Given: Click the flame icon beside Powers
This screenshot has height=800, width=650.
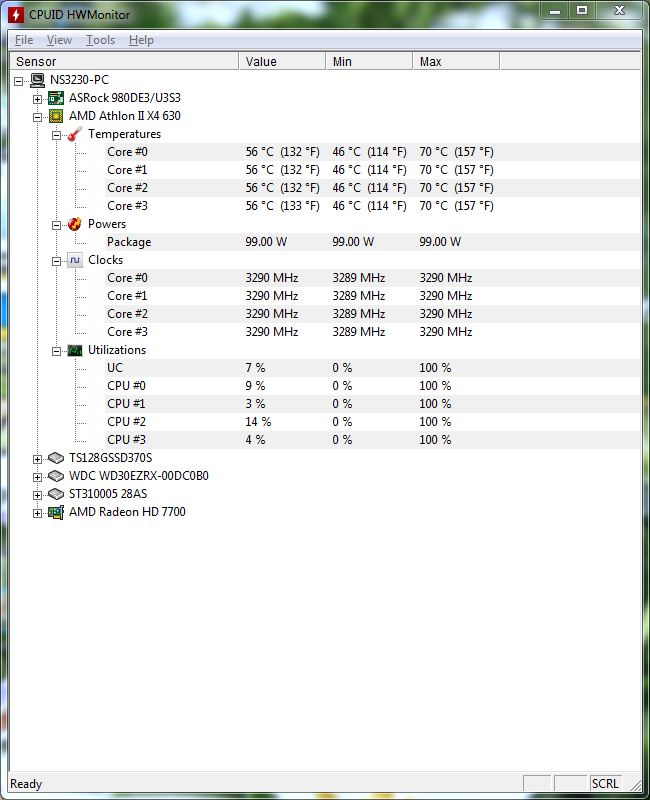Looking at the screenshot, I should [x=75, y=224].
